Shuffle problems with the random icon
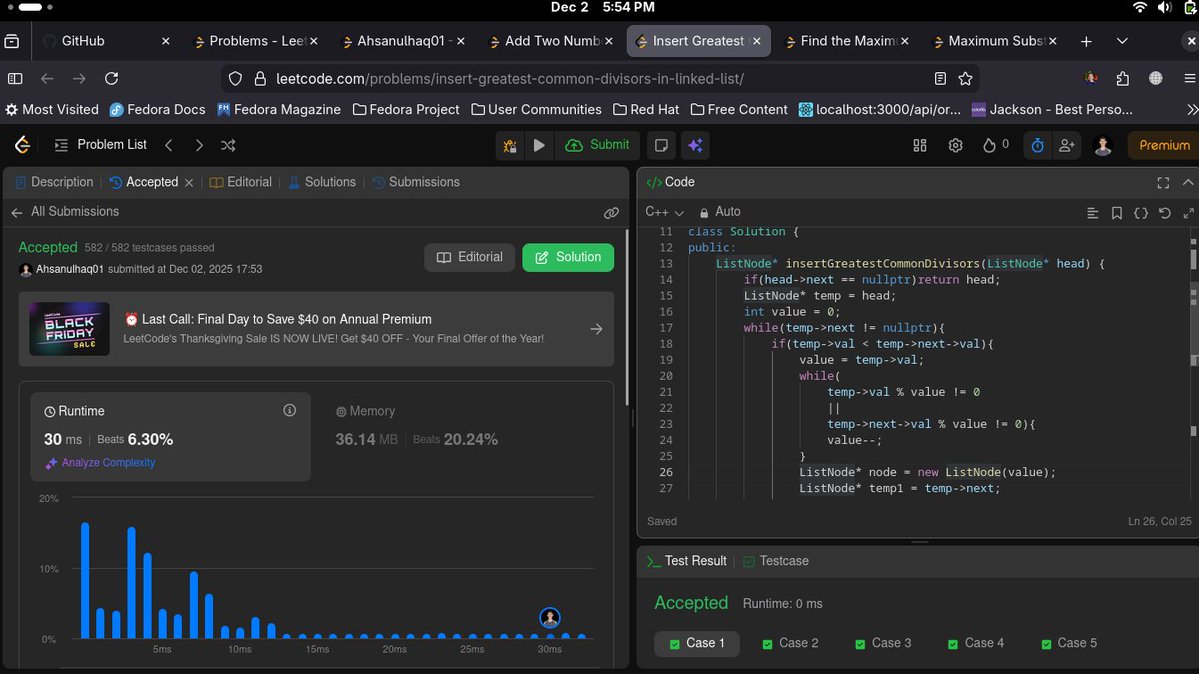 tap(228, 144)
